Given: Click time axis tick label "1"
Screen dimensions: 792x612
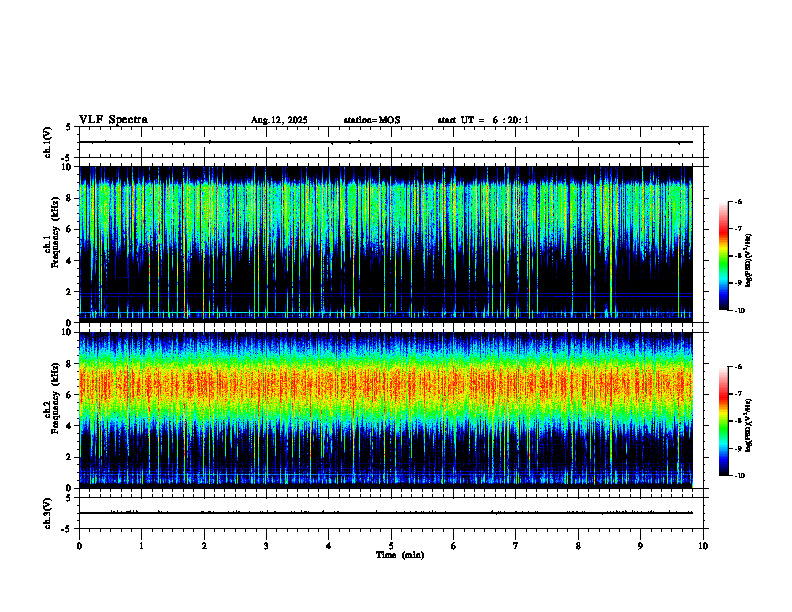Looking at the screenshot, I should click(141, 546).
